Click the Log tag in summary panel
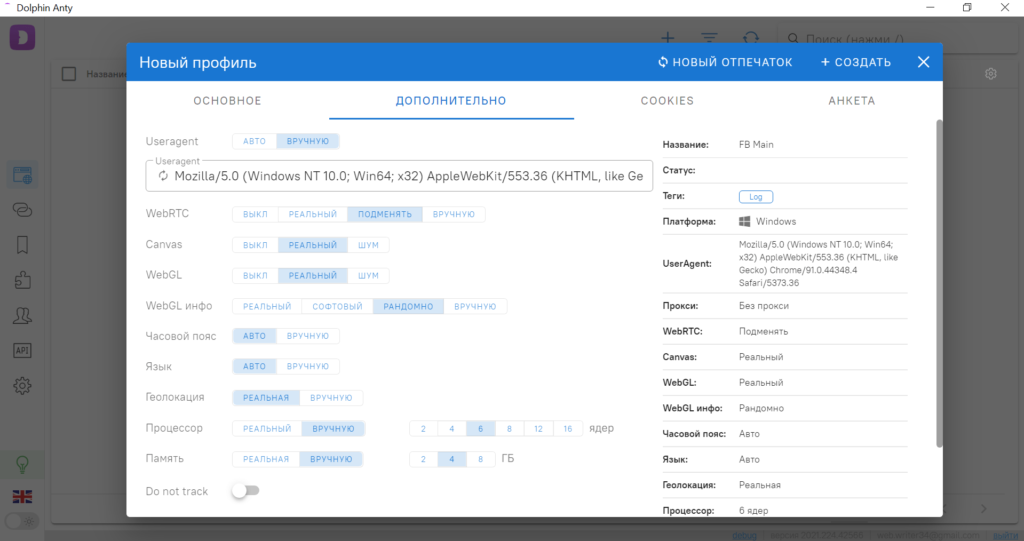Image resolution: width=1024 pixels, height=541 pixels. click(756, 197)
